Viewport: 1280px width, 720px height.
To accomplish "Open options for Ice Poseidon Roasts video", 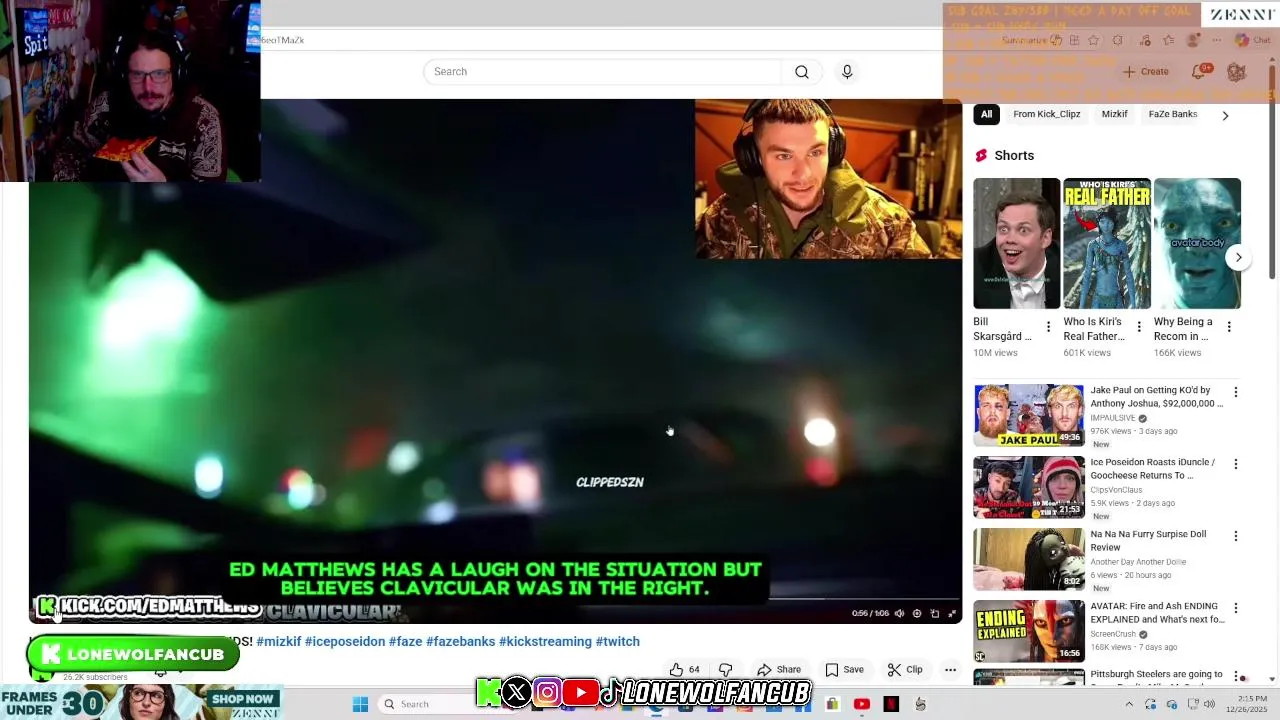I will pos(1236,464).
